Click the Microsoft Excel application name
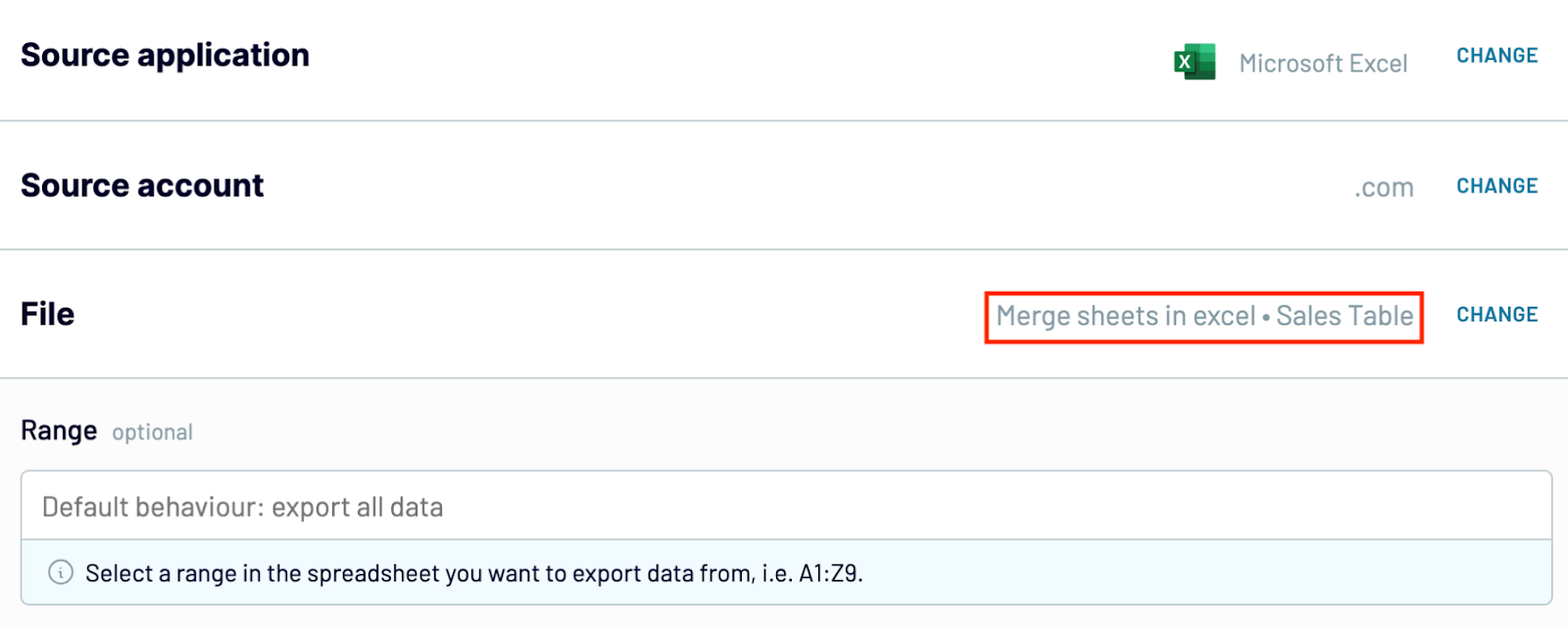 (x=1323, y=64)
